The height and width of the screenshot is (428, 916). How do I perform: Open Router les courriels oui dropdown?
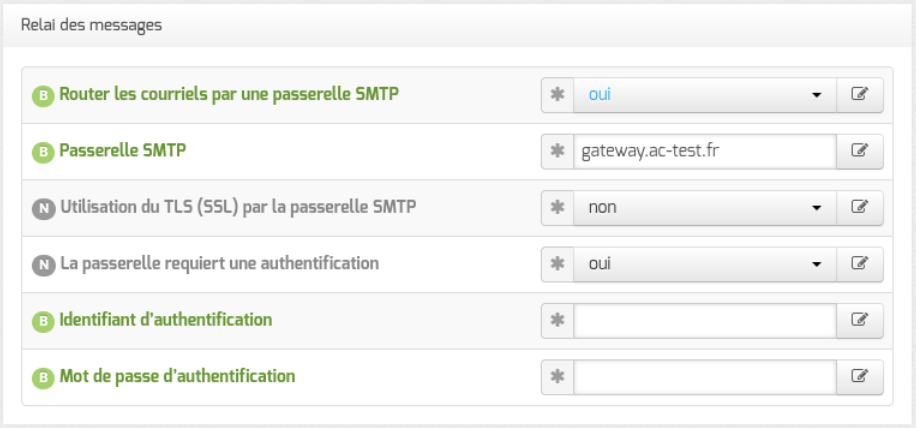705,95
